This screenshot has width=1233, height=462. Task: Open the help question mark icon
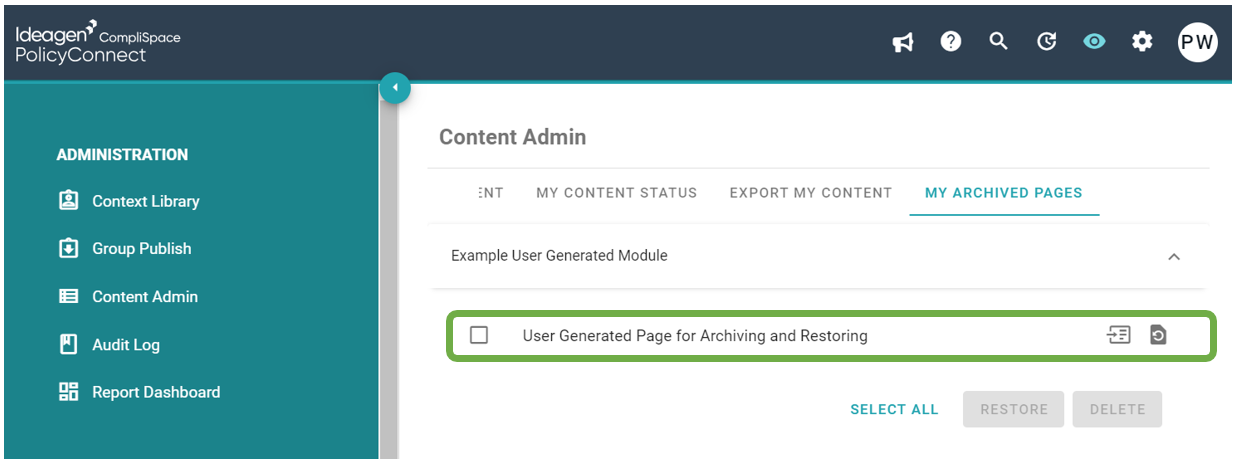coord(951,41)
